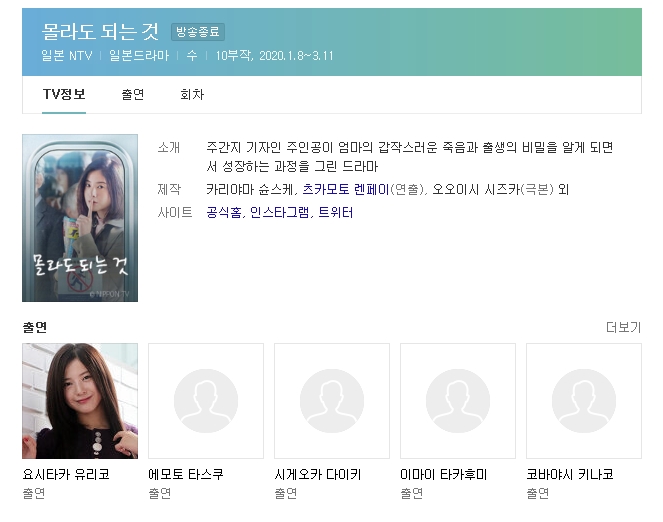The image size is (663, 522).
Task: Click the 방송종료 status badge
Action: coord(198,32)
